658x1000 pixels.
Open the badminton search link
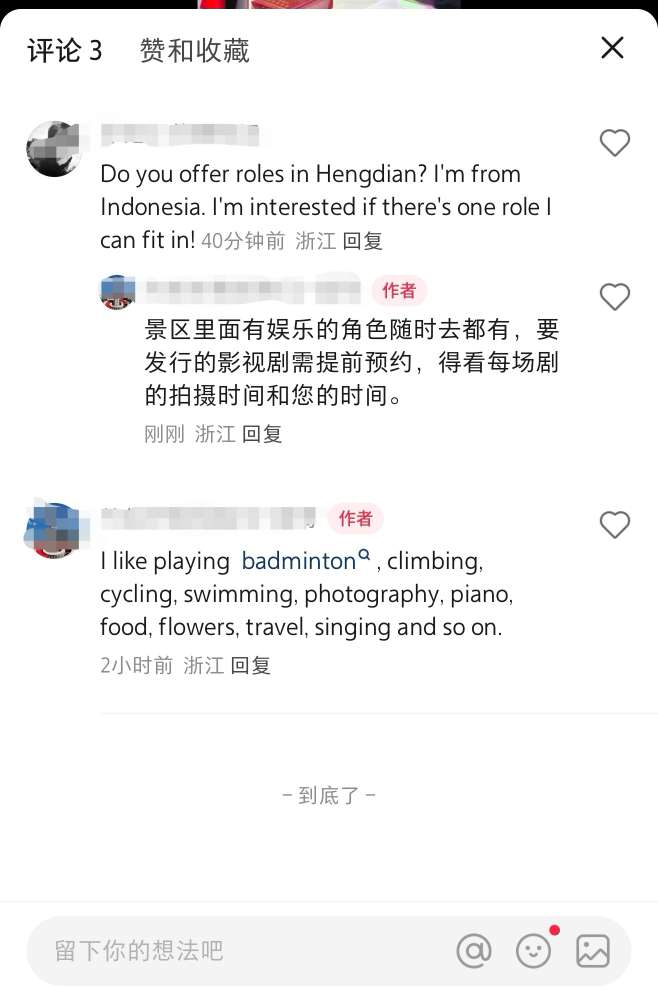(298, 561)
